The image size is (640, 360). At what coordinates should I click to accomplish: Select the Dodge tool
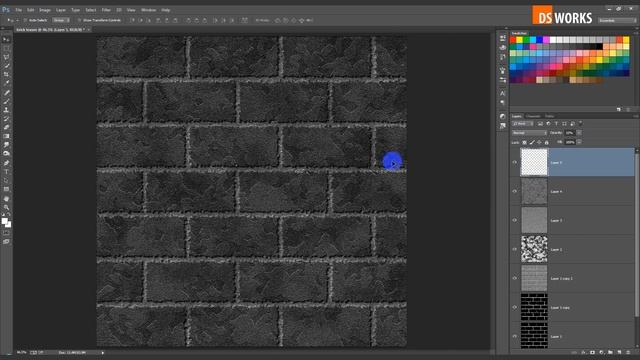pos(6,153)
